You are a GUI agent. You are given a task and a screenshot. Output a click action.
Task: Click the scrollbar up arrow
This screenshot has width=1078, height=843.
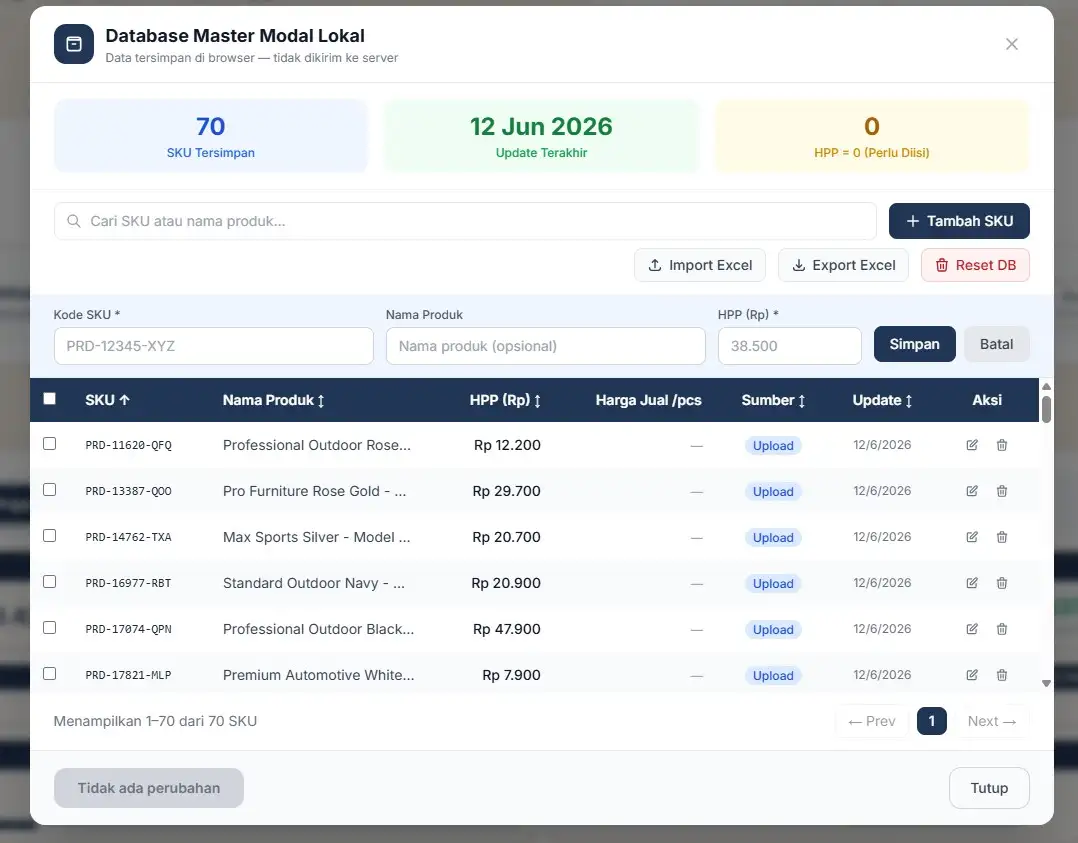tap(1046, 386)
